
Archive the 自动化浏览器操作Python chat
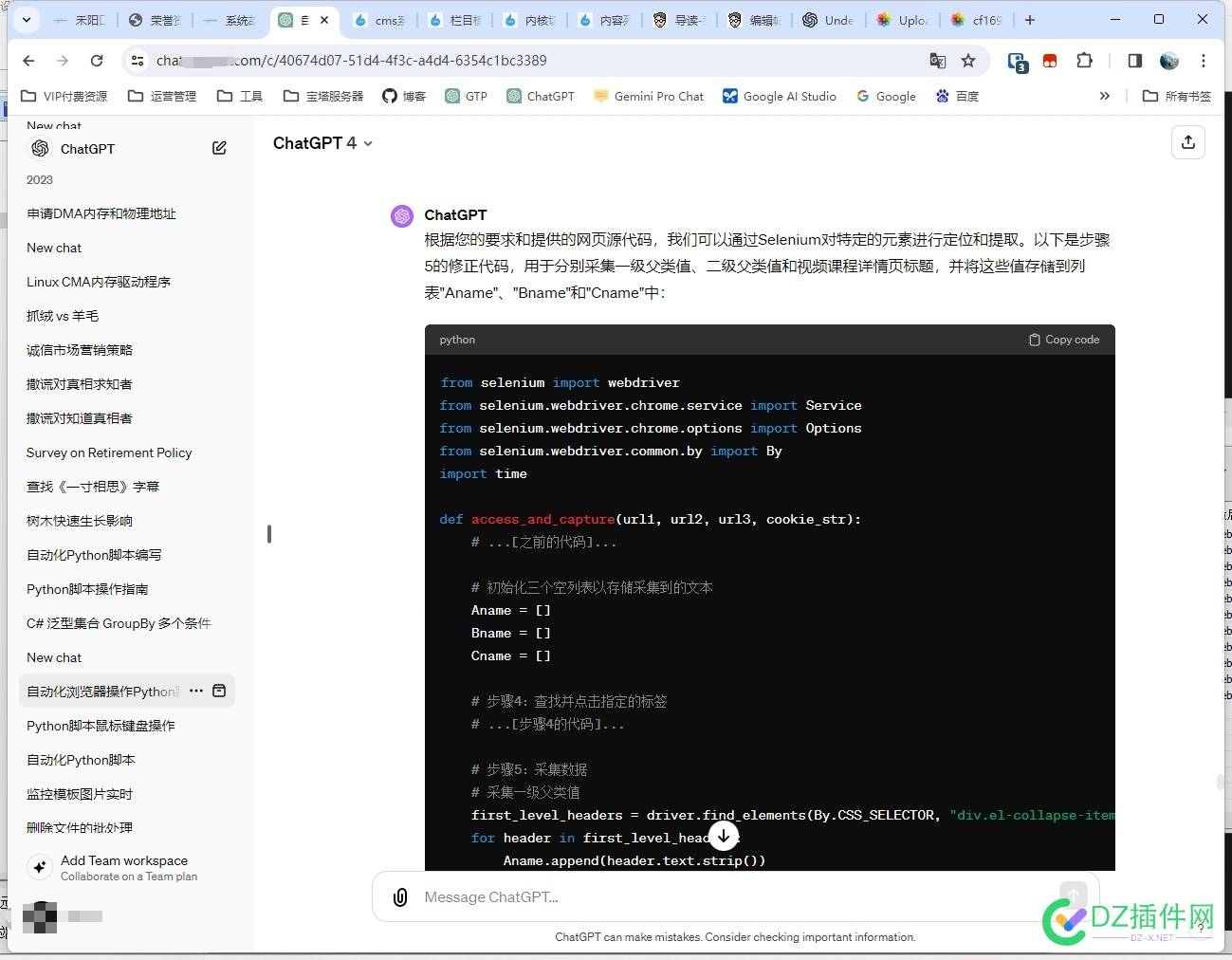click(219, 691)
